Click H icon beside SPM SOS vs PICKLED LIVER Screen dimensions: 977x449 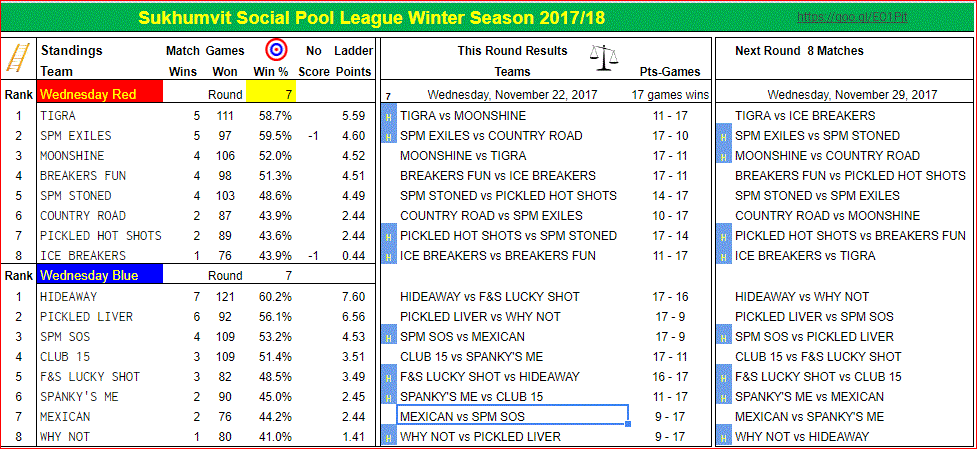[x=723, y=337]
